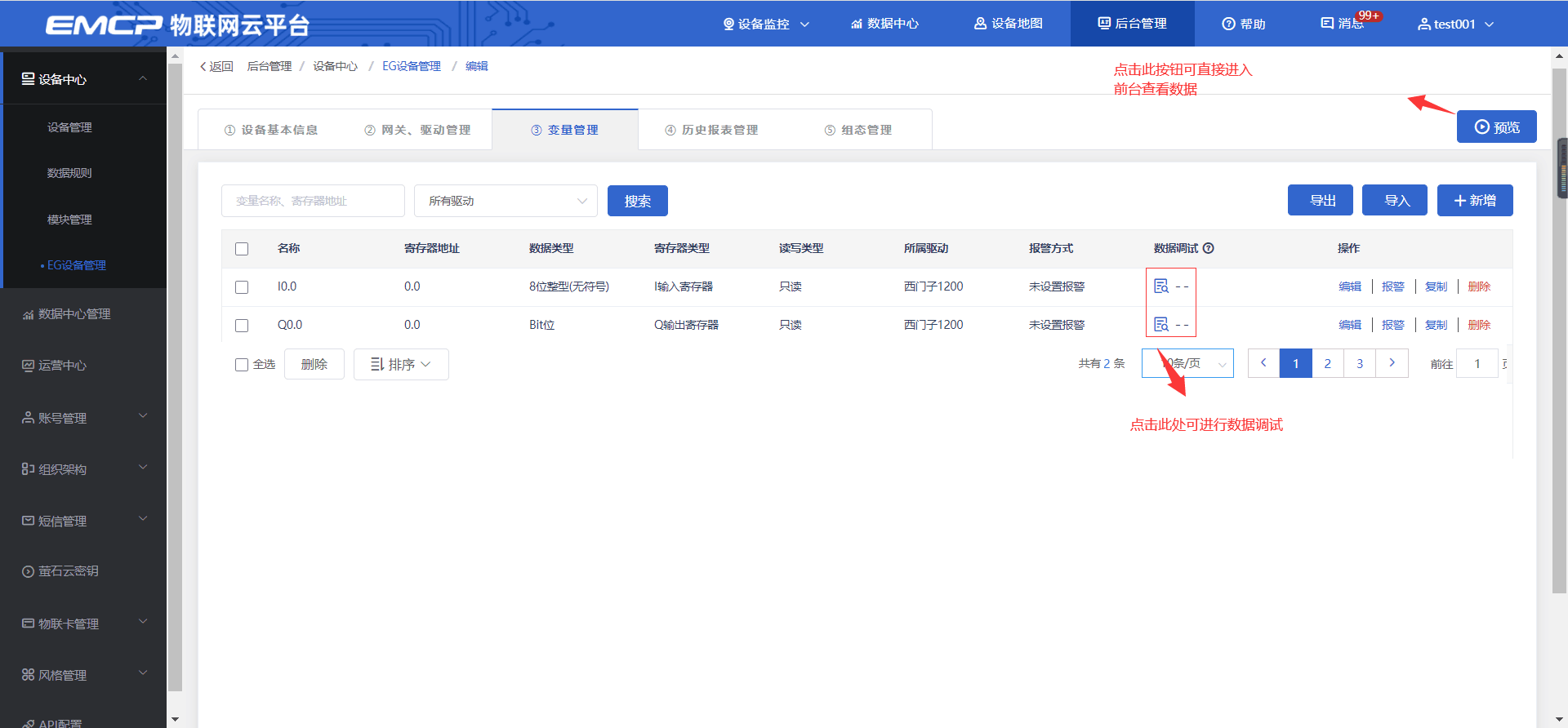Screen dimensions: 1568x728
Task: Open 模块管理 in the sidebar
Action: 69,220
